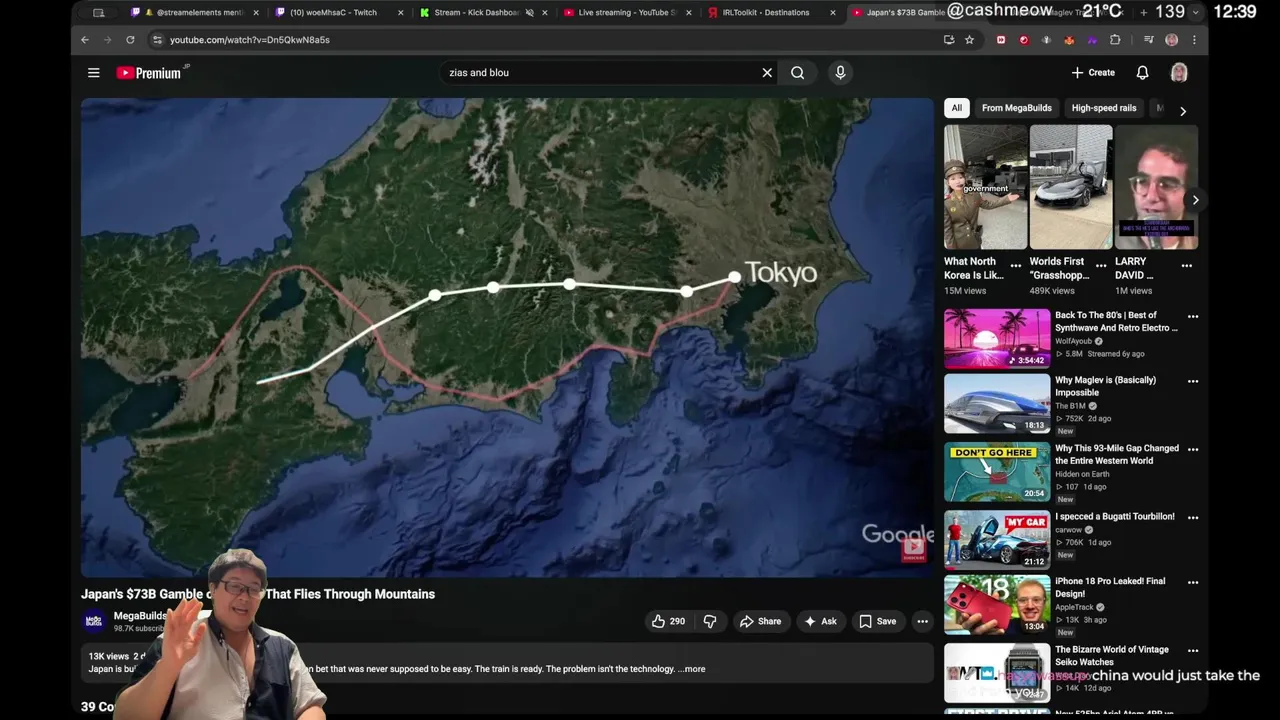Open options for Back To The 80's
The height and width of the screenshot is (720, 1280).
coord(1192,317)
